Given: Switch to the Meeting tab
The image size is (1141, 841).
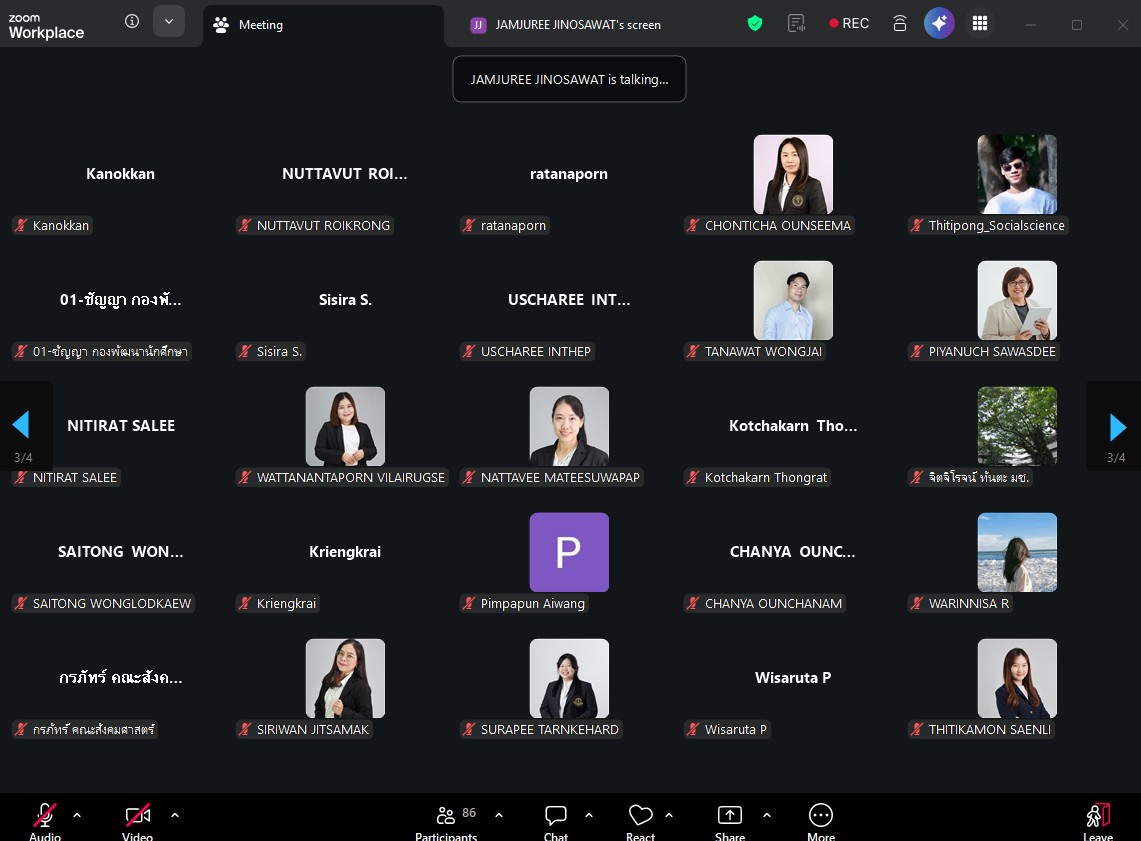Looking at the screenshot, I should tap(260, 25).
